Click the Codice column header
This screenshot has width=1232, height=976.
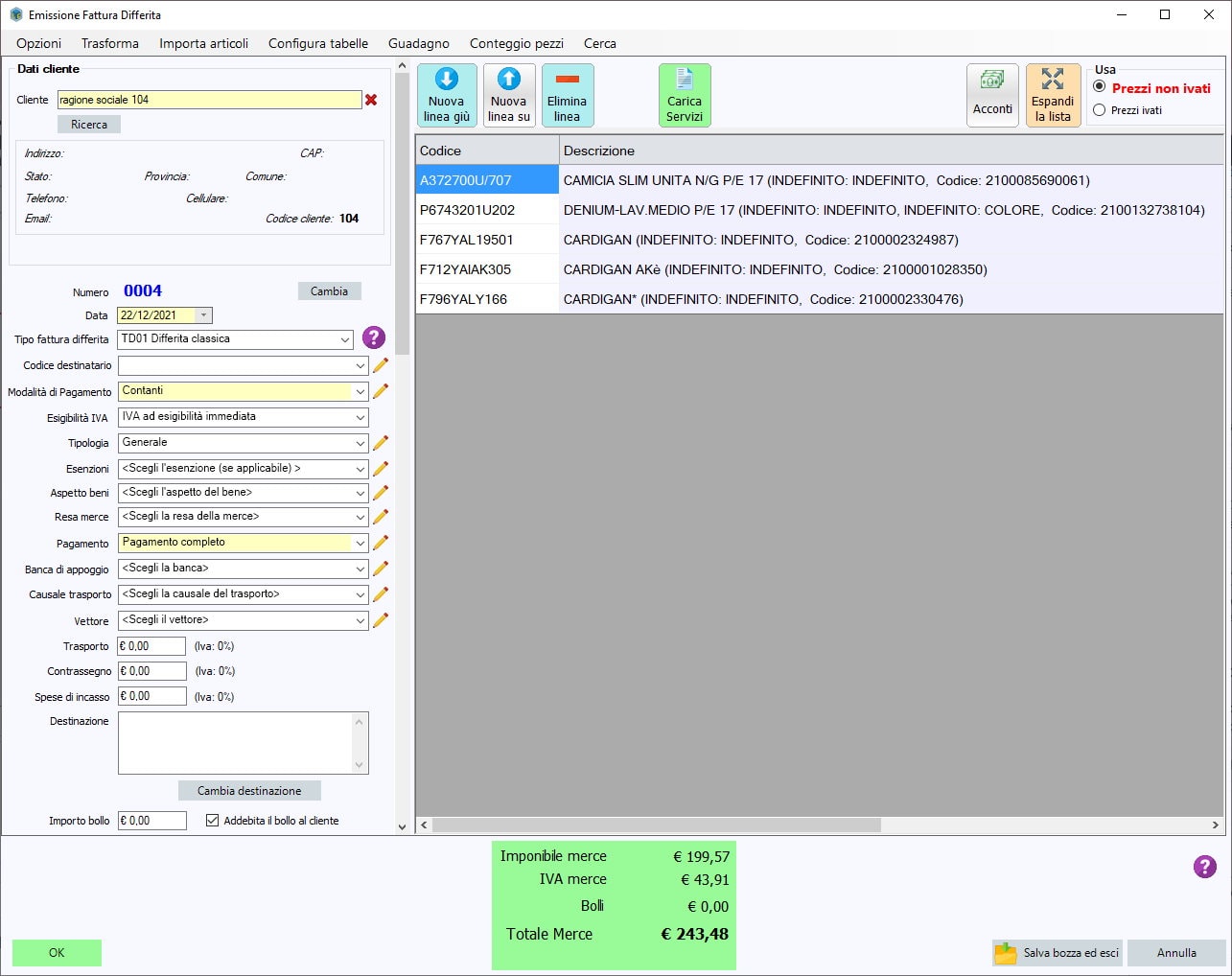(x=487, y=151)
